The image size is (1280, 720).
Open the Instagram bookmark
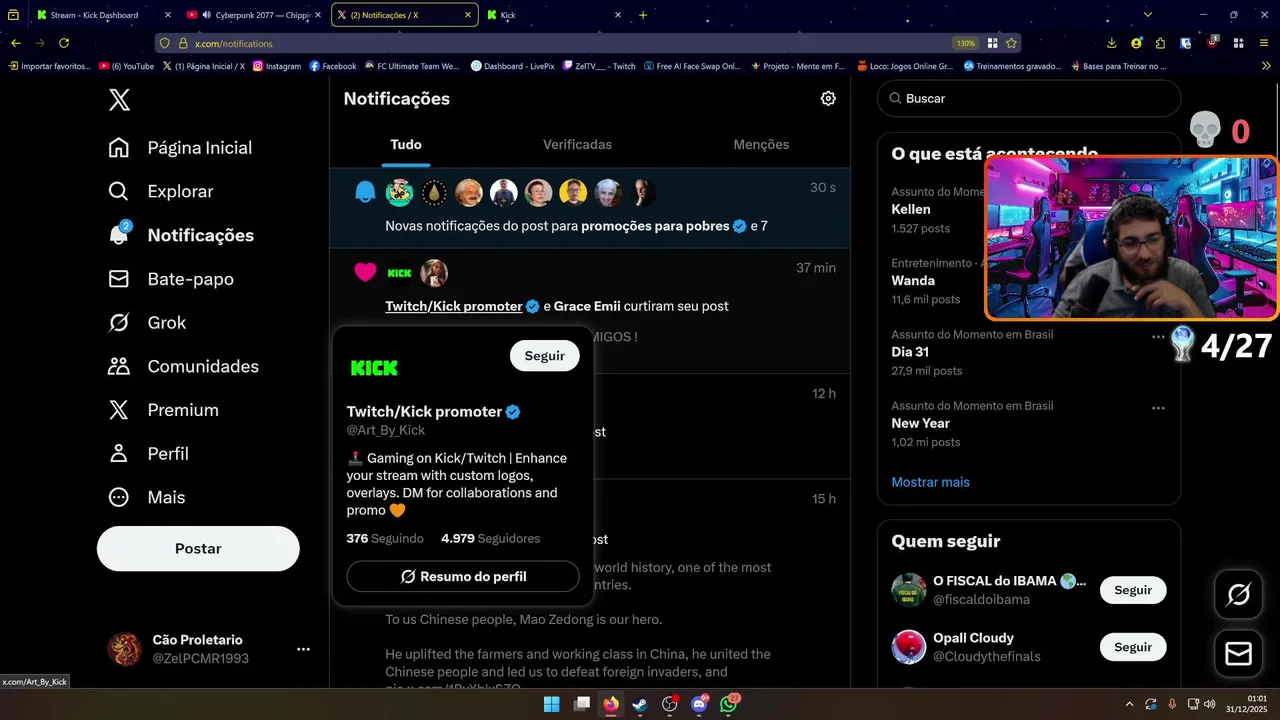(277, 66)
